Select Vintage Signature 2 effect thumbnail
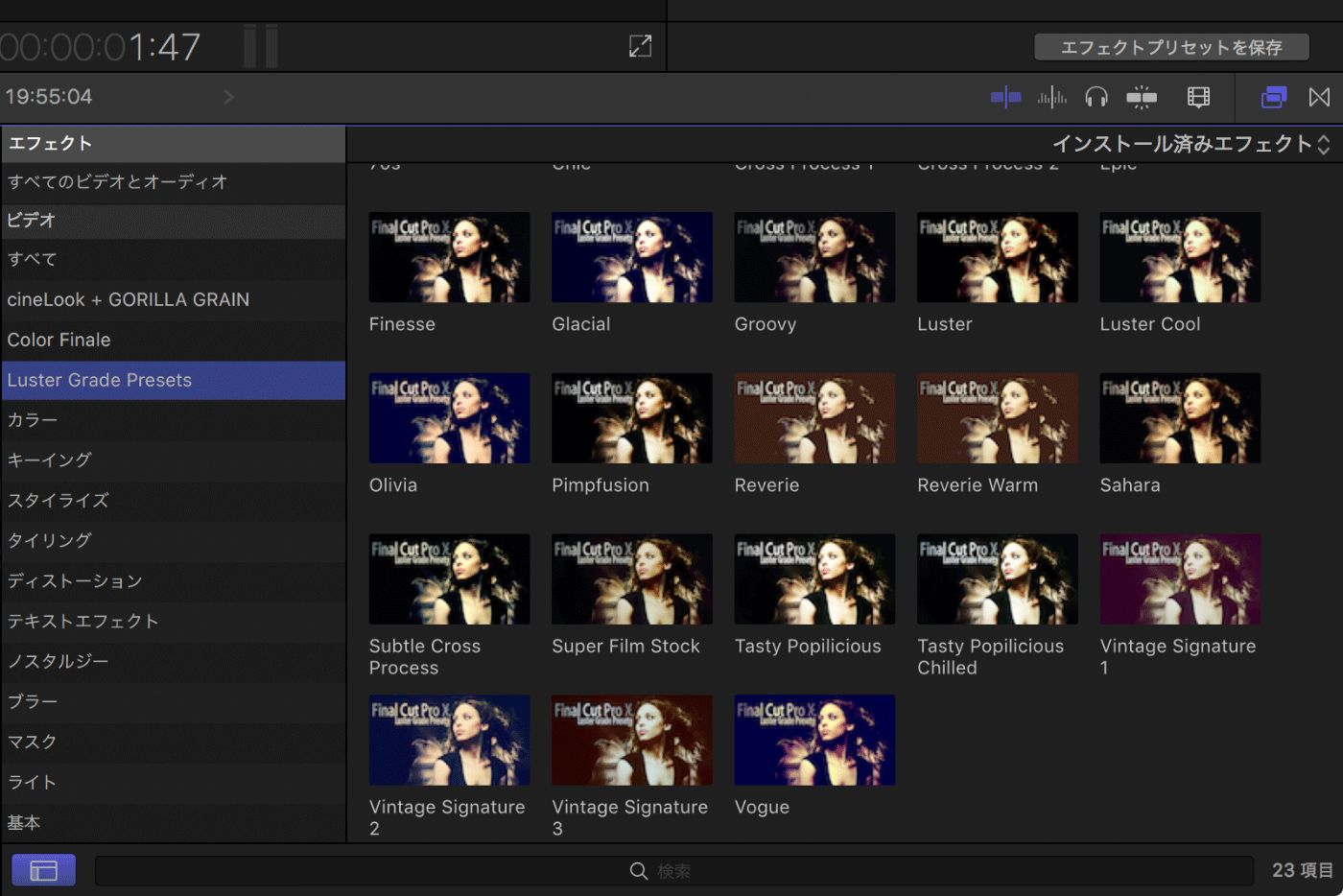Viewport: 1343px width, 896px height. tap(449, 741)
